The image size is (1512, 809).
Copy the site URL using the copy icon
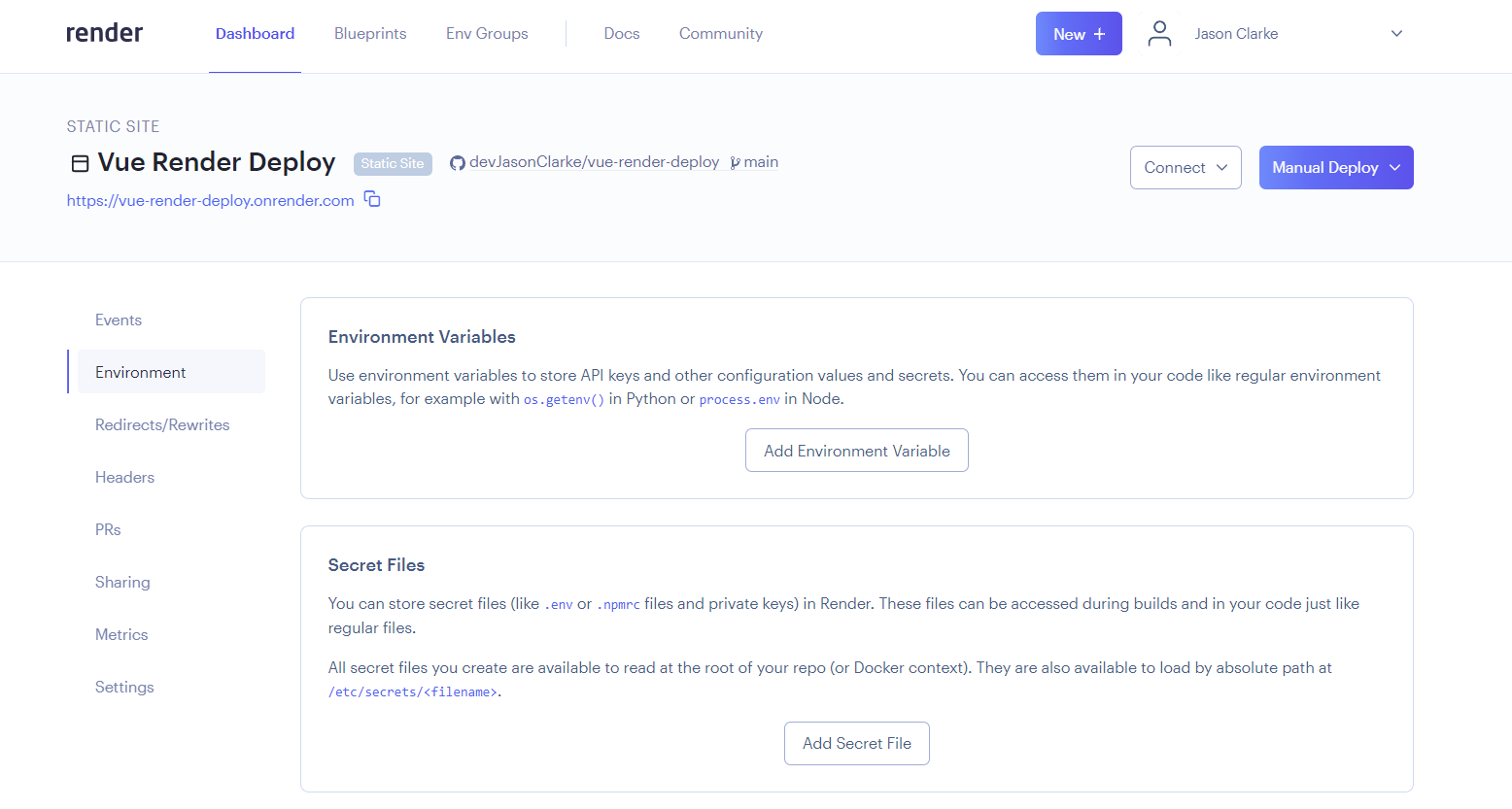click(372, 198)
